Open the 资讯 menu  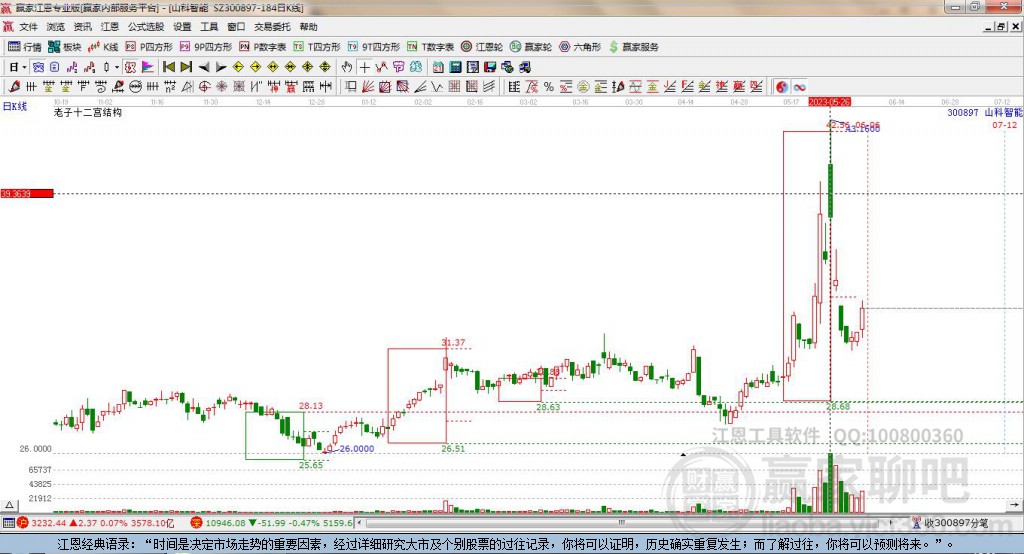point(83,27)
